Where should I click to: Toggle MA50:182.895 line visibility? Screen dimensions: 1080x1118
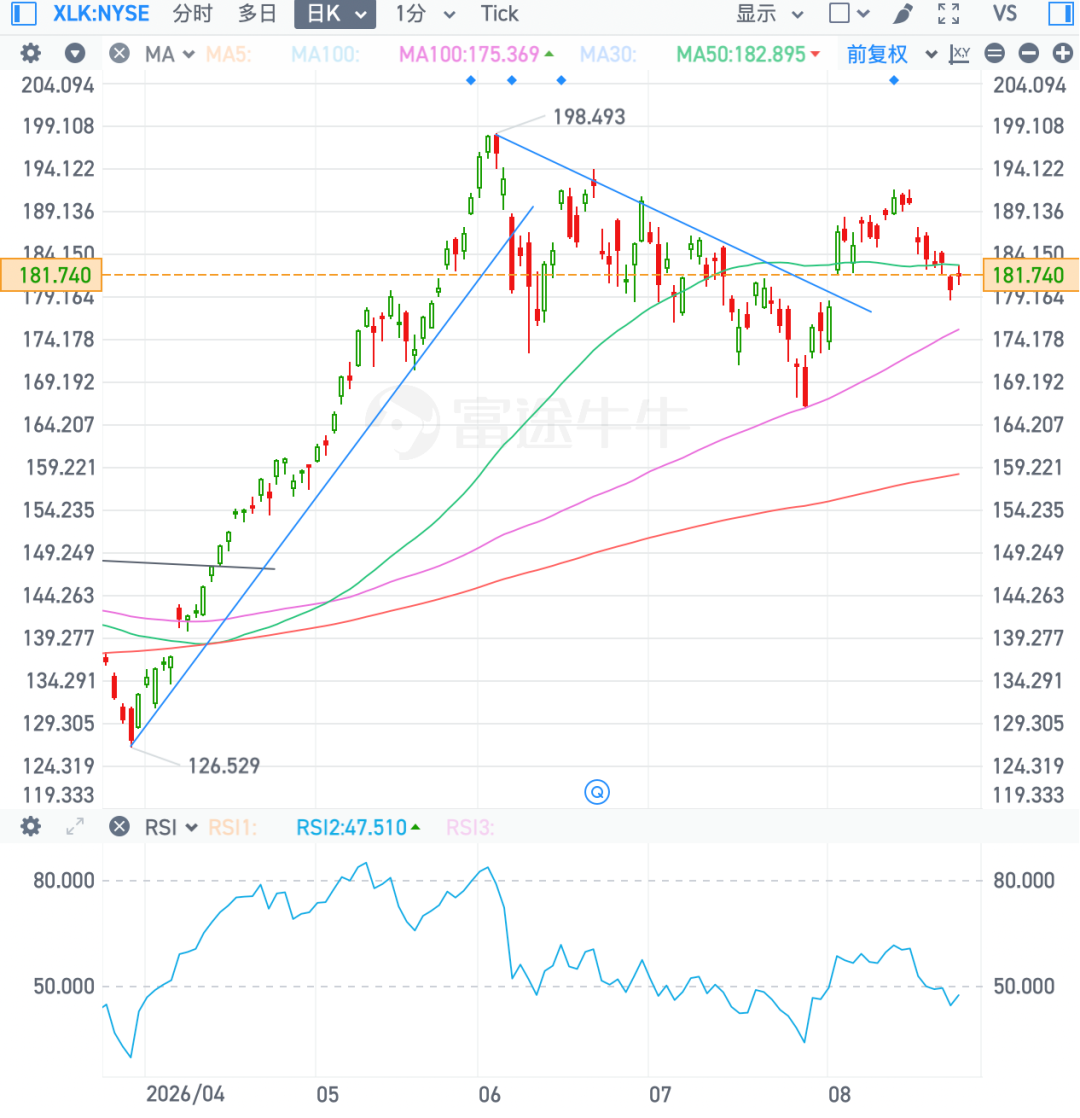pyautogui.click(x=747, y=54)
